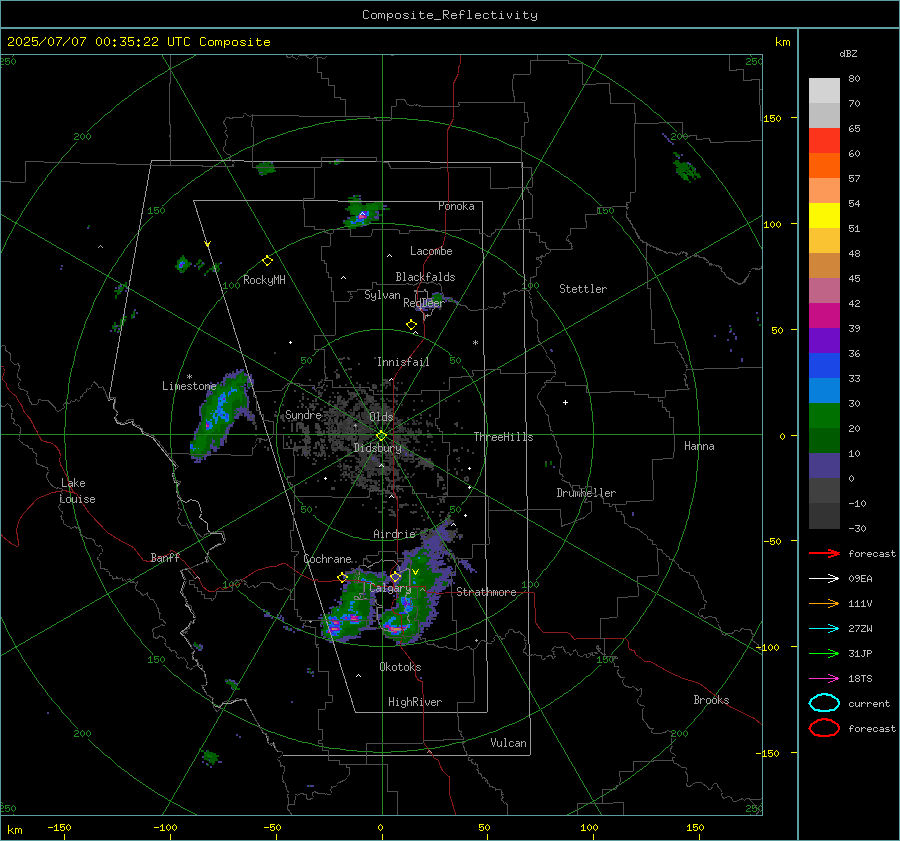The width and height of the screenshot is (900, 841).
Task: Select the light gray 80 dBZ swatch
Action: [824, 91]
